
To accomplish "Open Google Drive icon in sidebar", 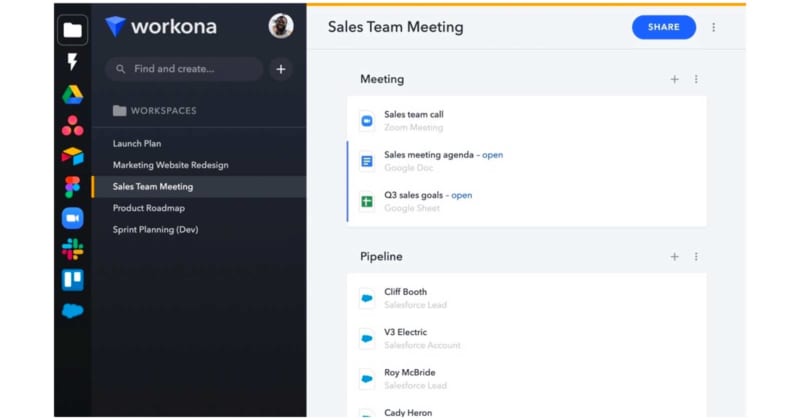I will (x=72, y=94).
